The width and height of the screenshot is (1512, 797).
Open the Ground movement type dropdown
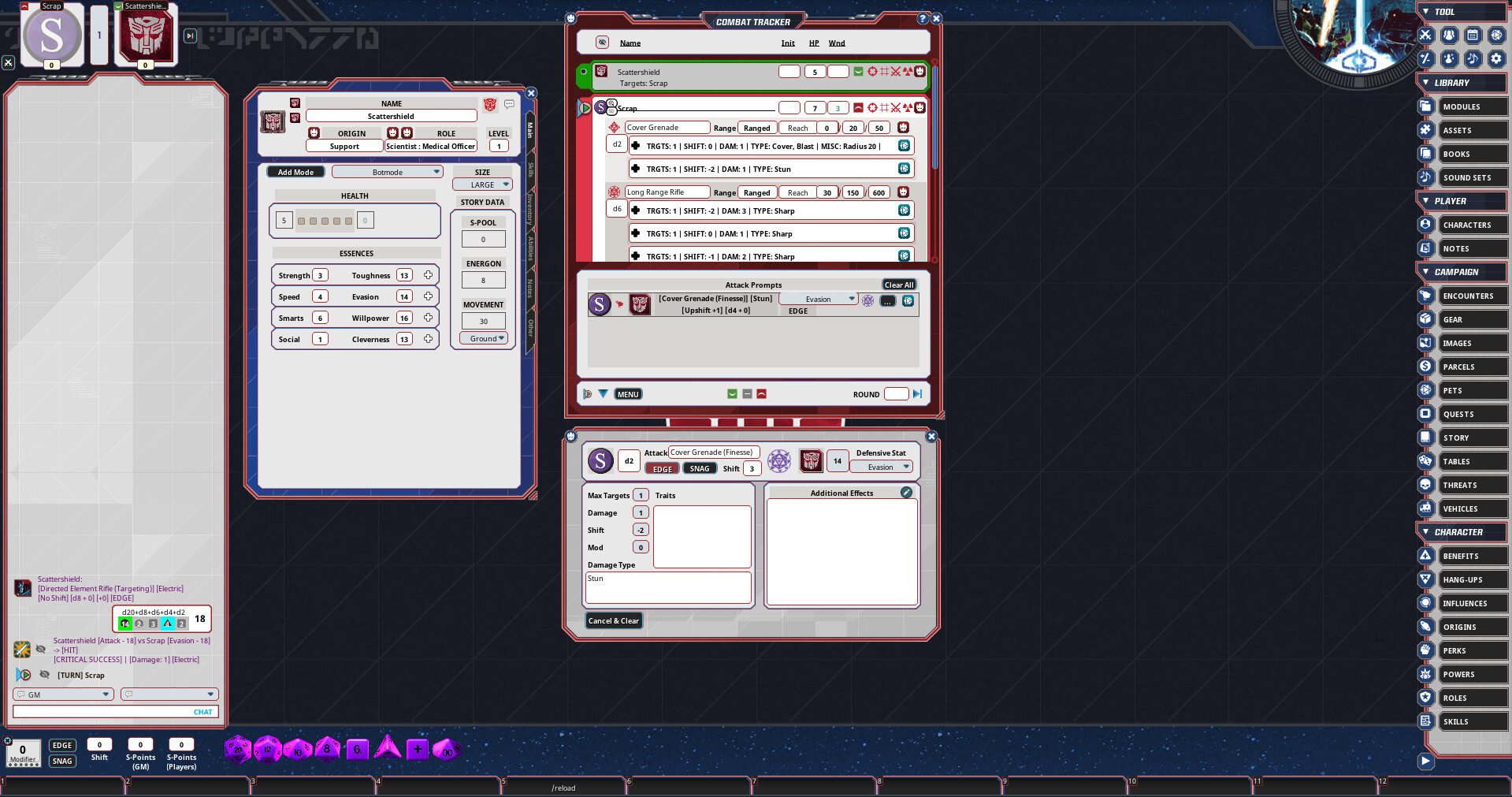483,337
